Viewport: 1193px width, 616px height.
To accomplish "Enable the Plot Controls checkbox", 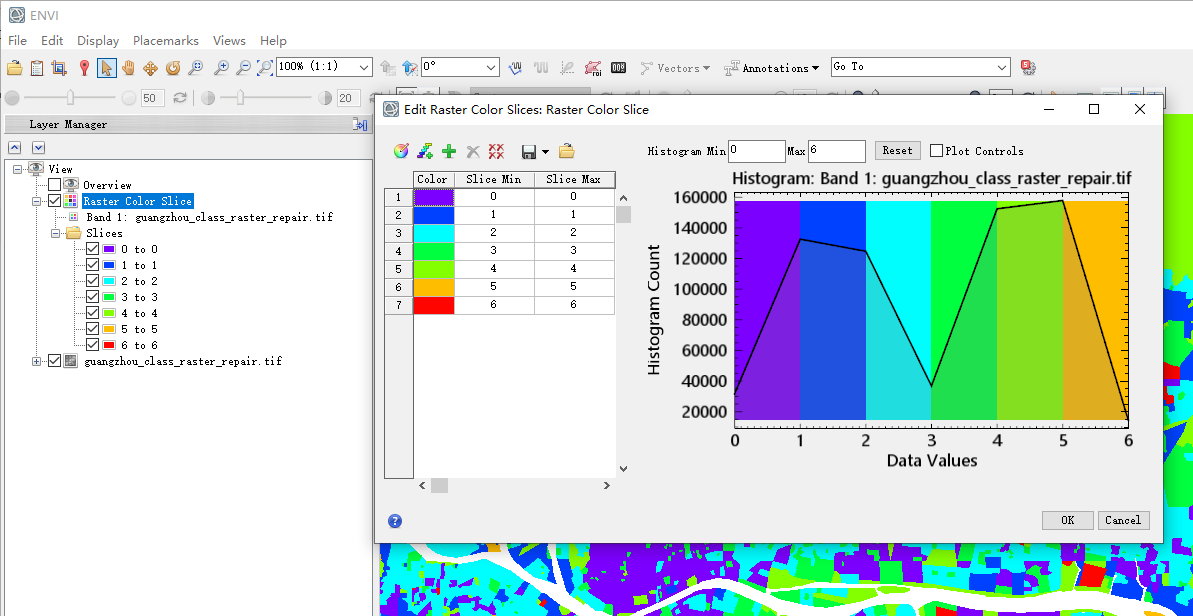I will tap(937, 151).
